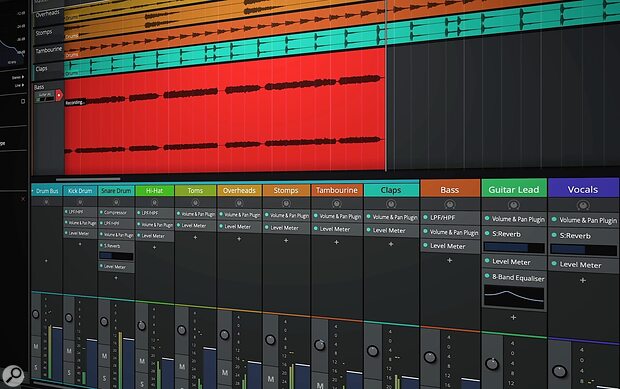The width and height of the screenshot is (620, 389).
Task: Click the round icon under Guitar Lead header
Action: [514, 205]
